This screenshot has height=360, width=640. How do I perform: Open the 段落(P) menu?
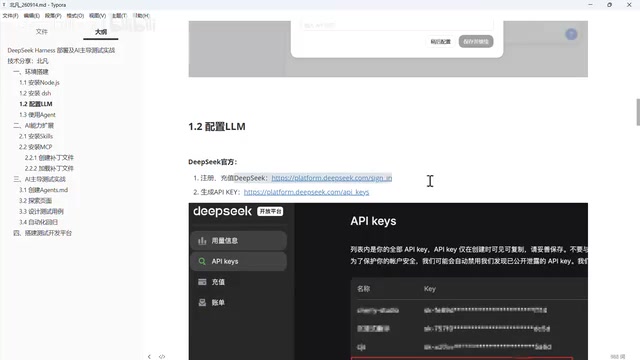tap(53, 16)
